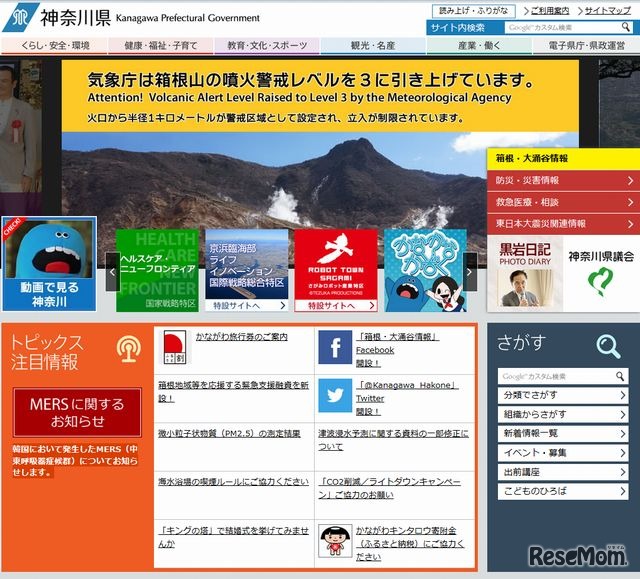The width and height of the screenshot is (640, 579).
Task: Click the トピックス broadcast antenna icon
Action: [x=129, y=349]
